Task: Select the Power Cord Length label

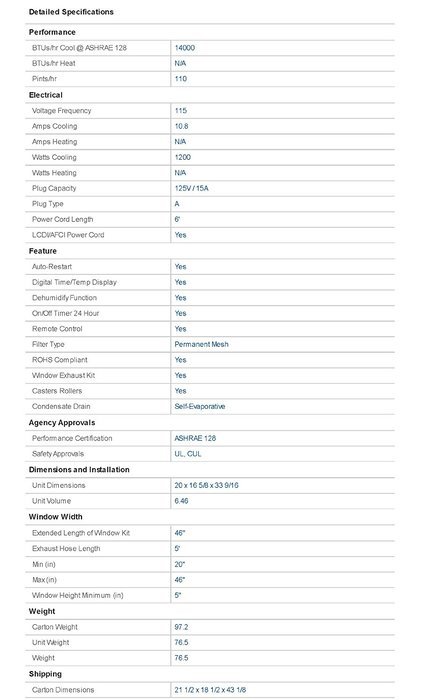Action: pyautogui.click(x=62, y=219)
